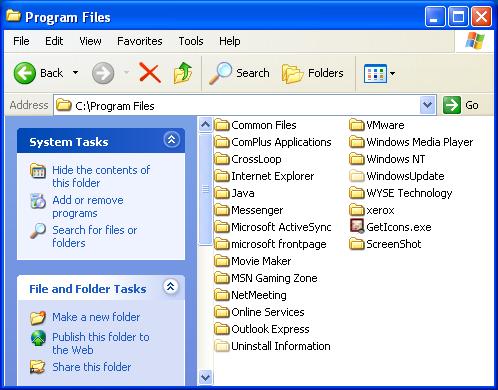Open the Edit menu

[x=54, y=41]
